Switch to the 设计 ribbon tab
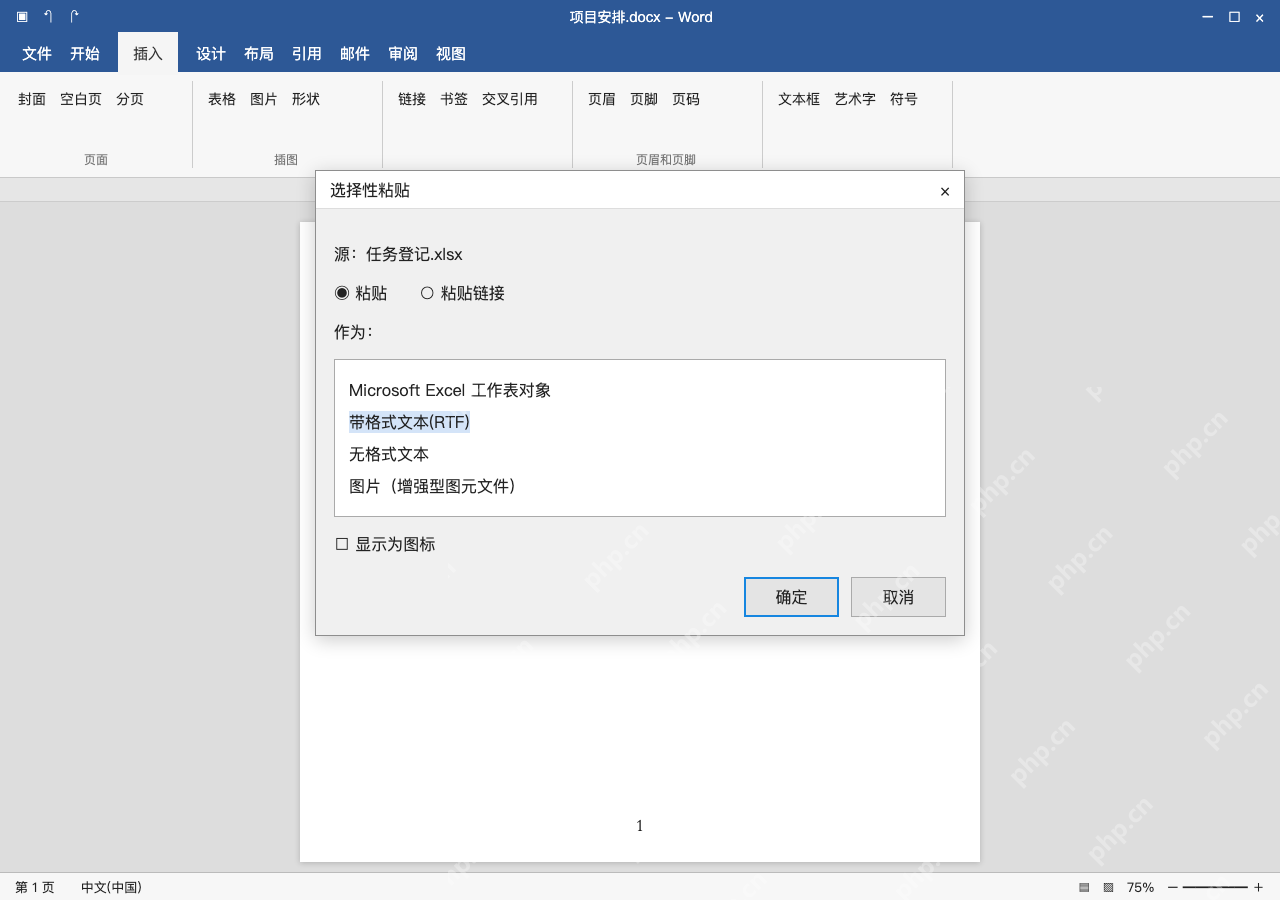 point(211,54)
